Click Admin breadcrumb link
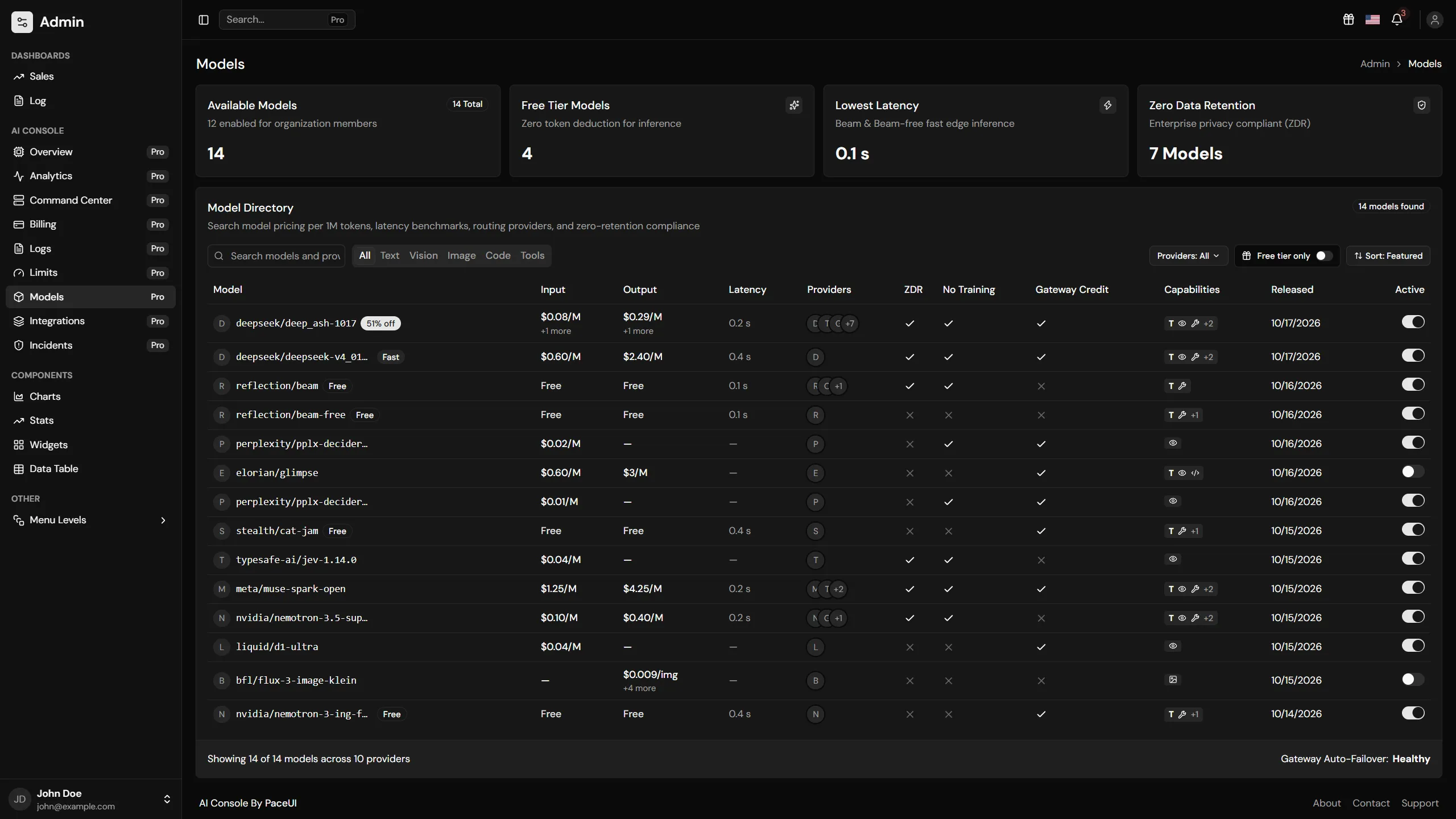 tap(1375, 64)
